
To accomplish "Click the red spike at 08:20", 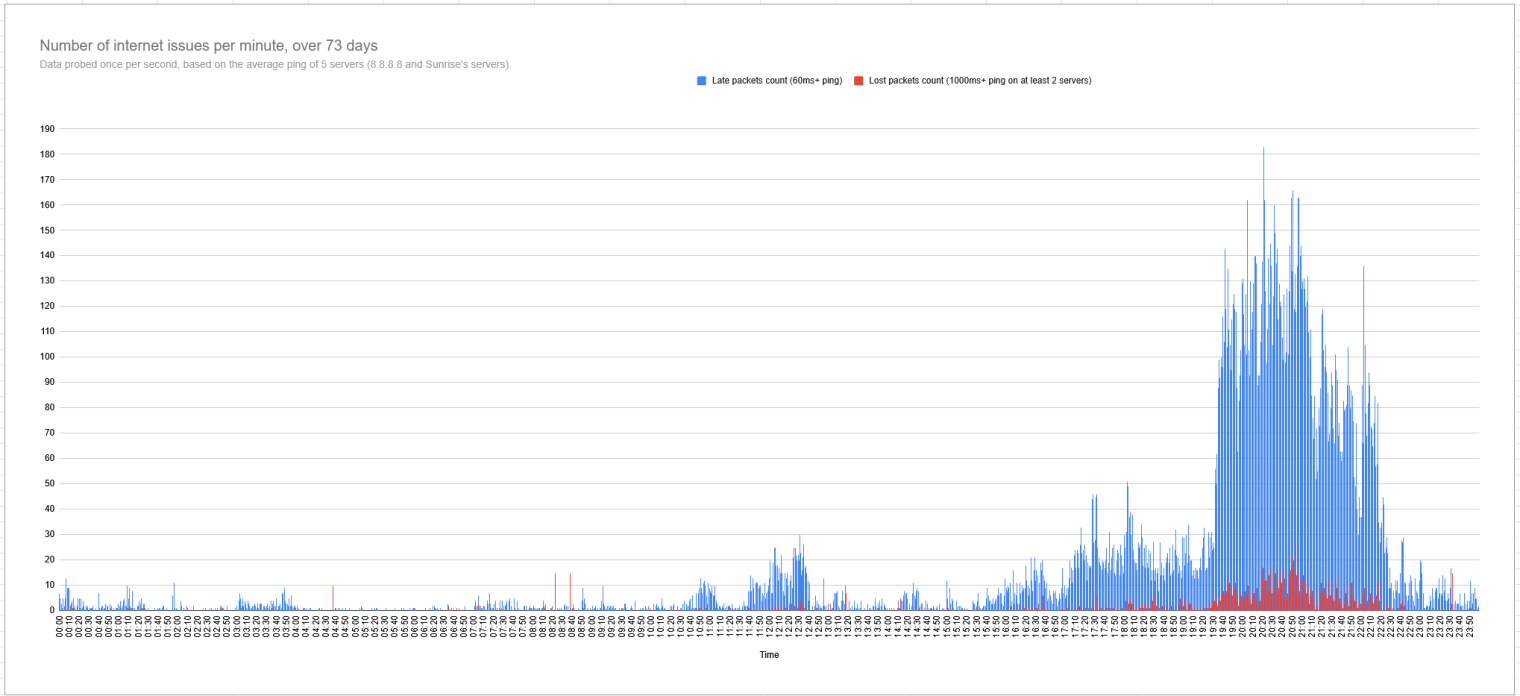I will tap(555, 592).
